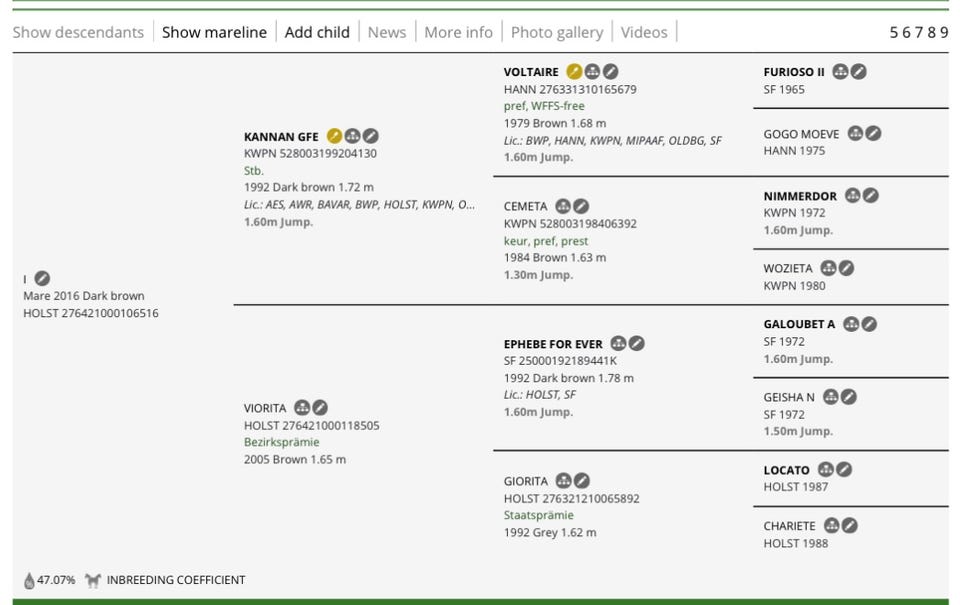960x605 pixels.
Task: Select the Add child menu item
Action: coord(317,32)
